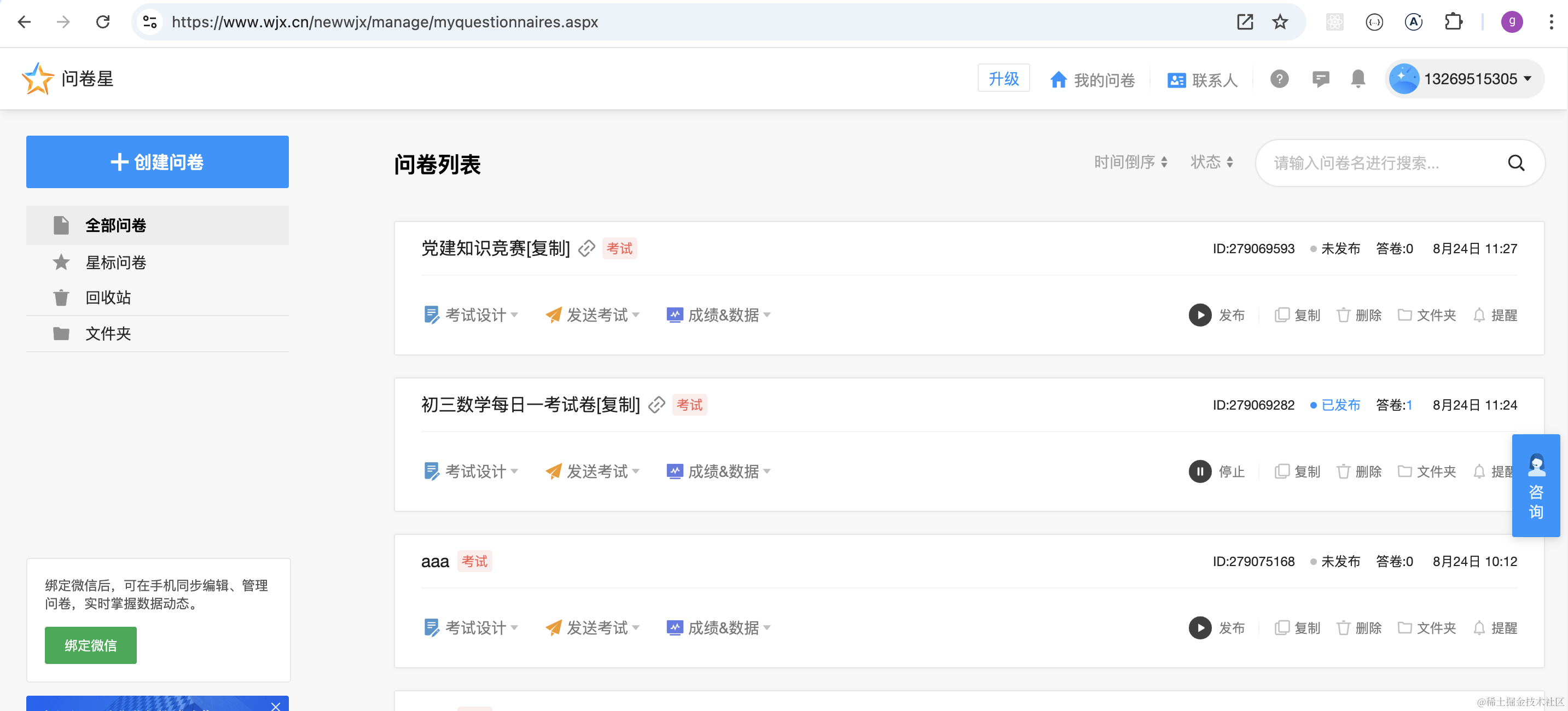Click the help question mark icon
Viewport: 1568px width, 711px height.
(1279, 79)
